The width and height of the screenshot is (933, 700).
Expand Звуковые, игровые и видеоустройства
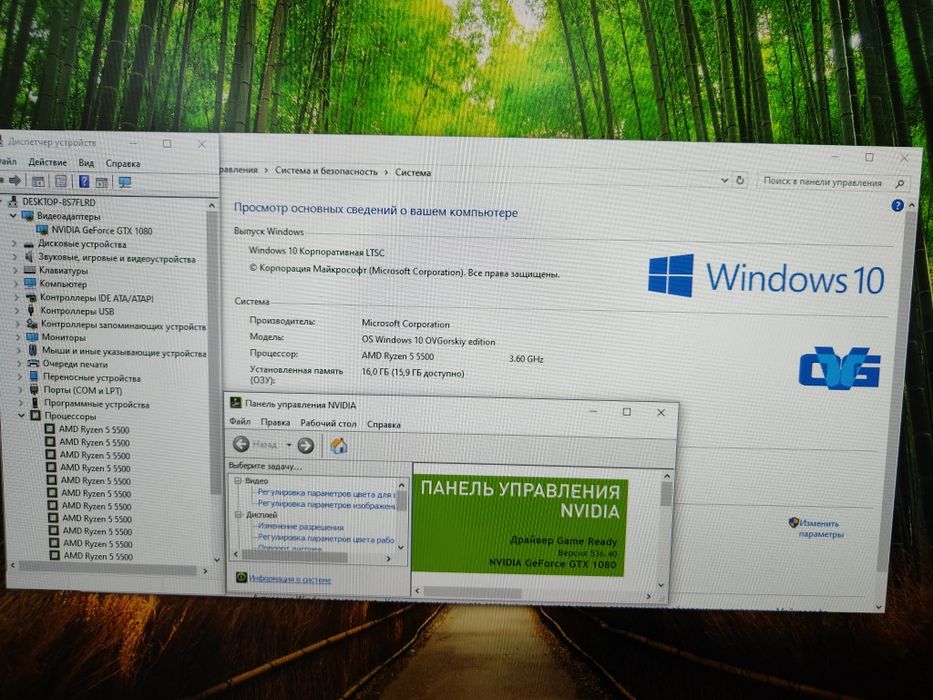[15, 257]
